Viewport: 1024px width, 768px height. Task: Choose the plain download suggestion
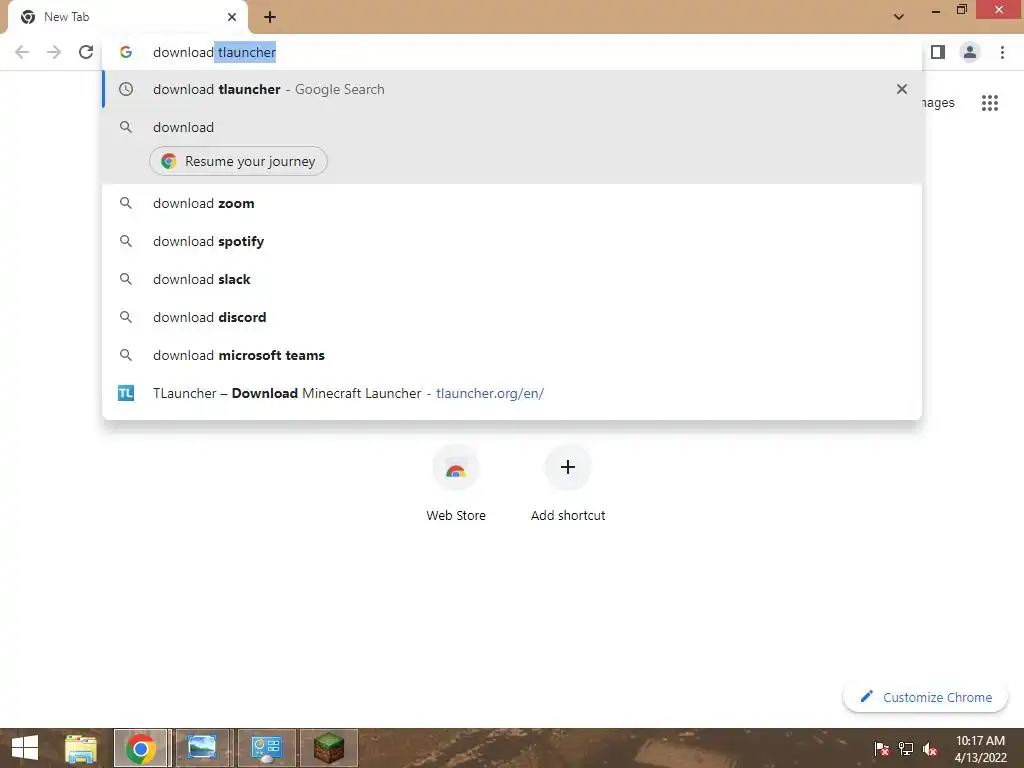[513, 127]
